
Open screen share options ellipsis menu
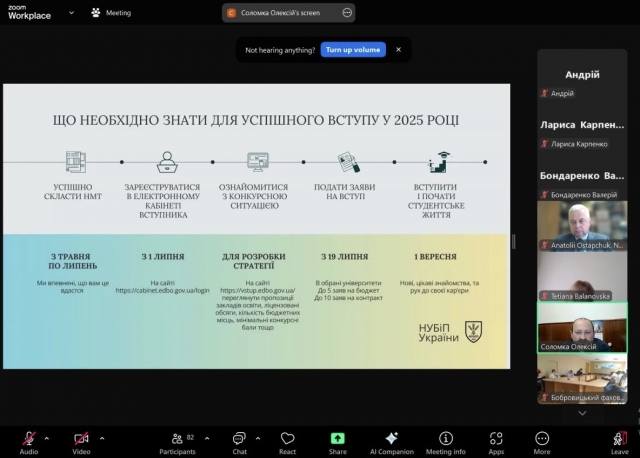pos(346,13)
